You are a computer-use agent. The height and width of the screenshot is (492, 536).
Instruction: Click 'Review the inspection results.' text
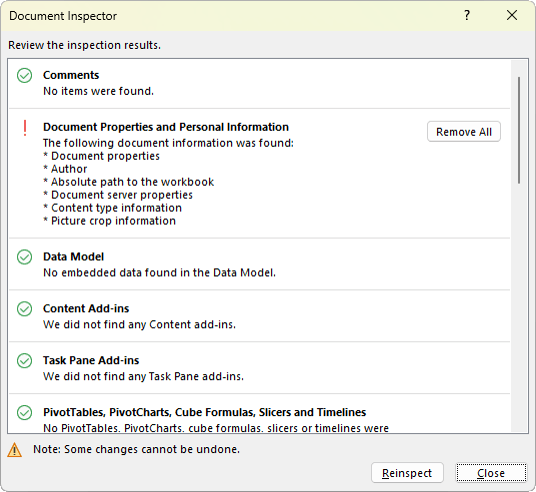[x=84, y=45]
